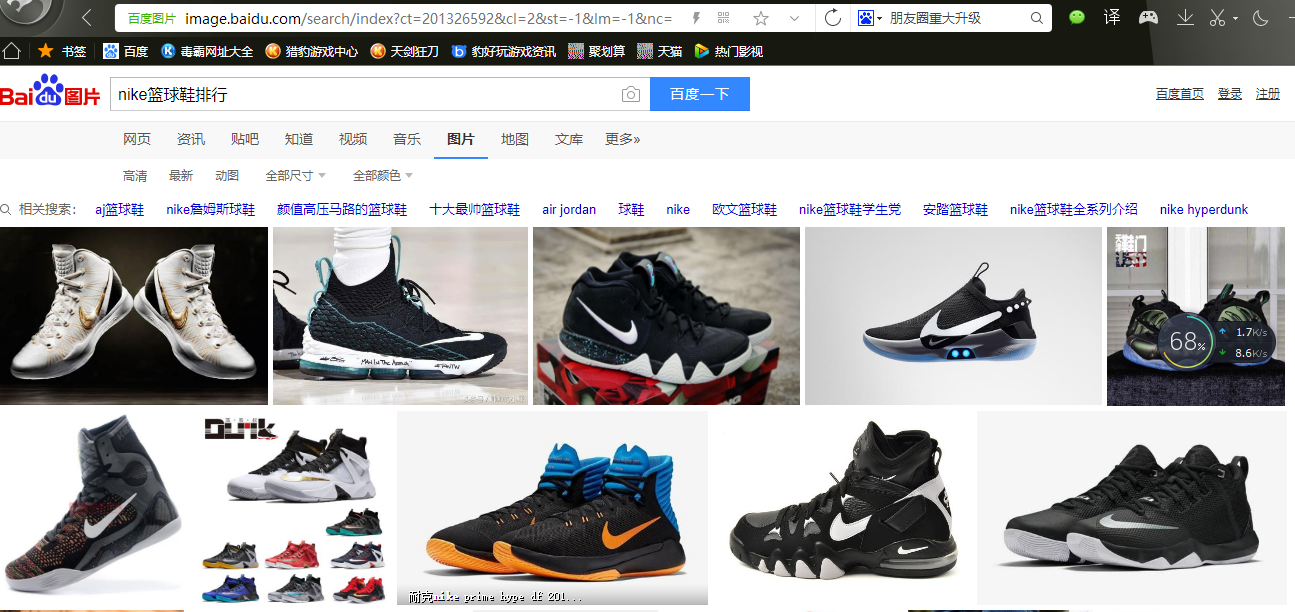Screen dimensions: 1295x612
Task: Click the camera image search icon
Action: [x=630, y=95]
